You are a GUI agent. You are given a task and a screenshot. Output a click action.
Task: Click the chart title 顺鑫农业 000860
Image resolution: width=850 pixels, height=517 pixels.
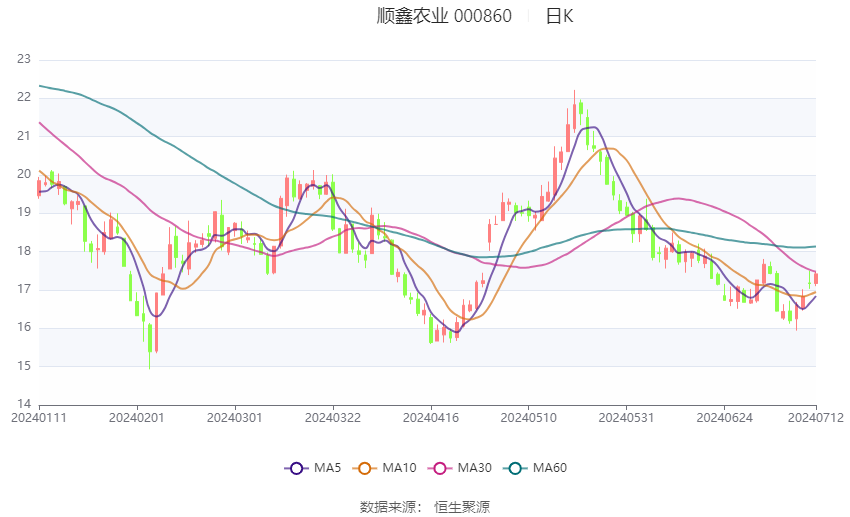[x=444, y=16]
